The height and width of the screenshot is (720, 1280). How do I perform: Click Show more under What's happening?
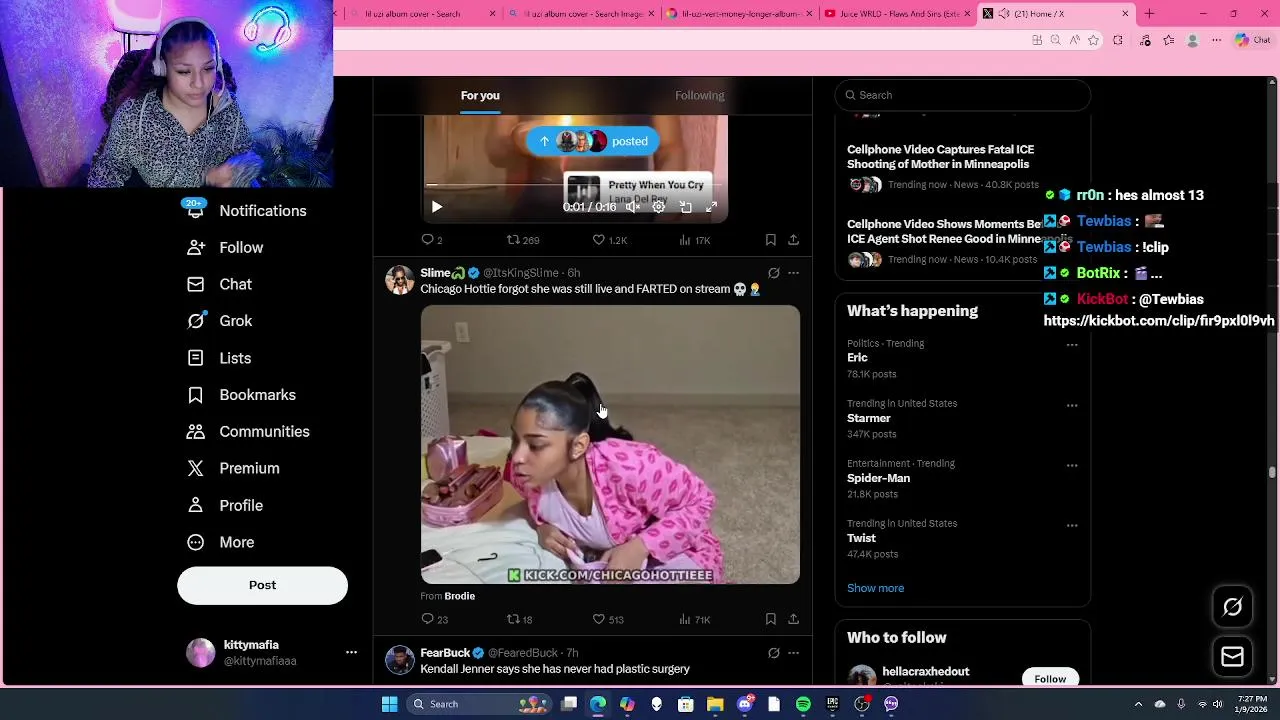(x=875, y=588)
